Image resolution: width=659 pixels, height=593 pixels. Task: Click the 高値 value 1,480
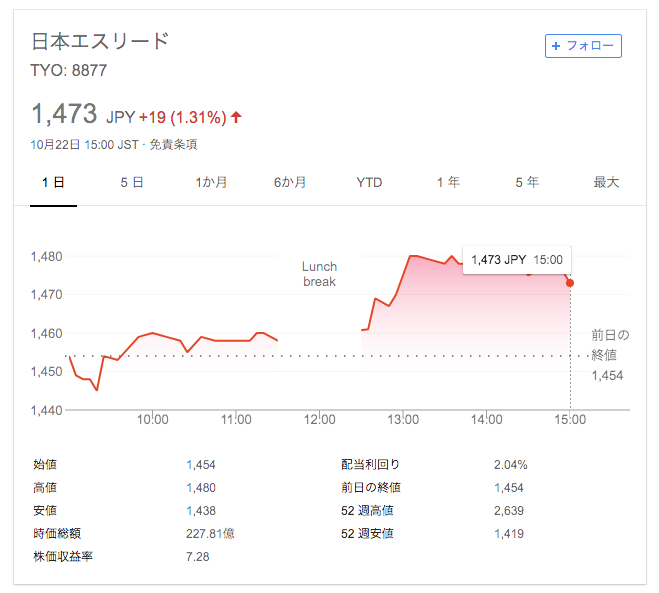[201, 488]
